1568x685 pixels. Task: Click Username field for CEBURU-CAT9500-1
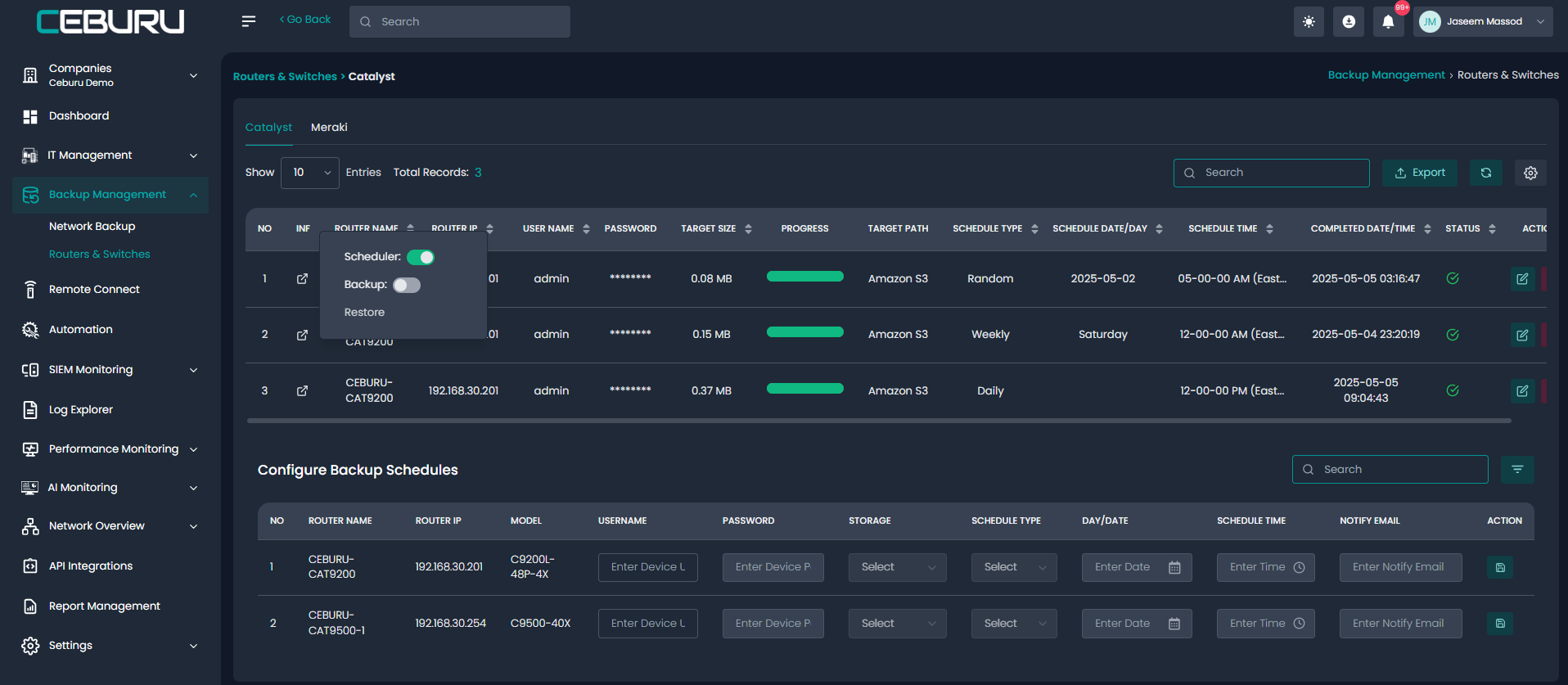click(648, 624)
